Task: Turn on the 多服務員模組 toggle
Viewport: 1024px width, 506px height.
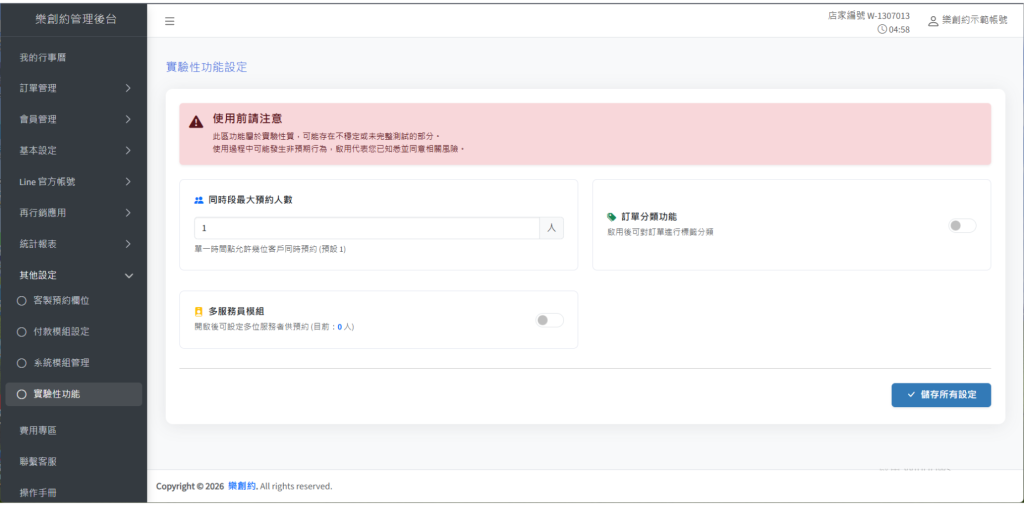Action: pos(549,320)
